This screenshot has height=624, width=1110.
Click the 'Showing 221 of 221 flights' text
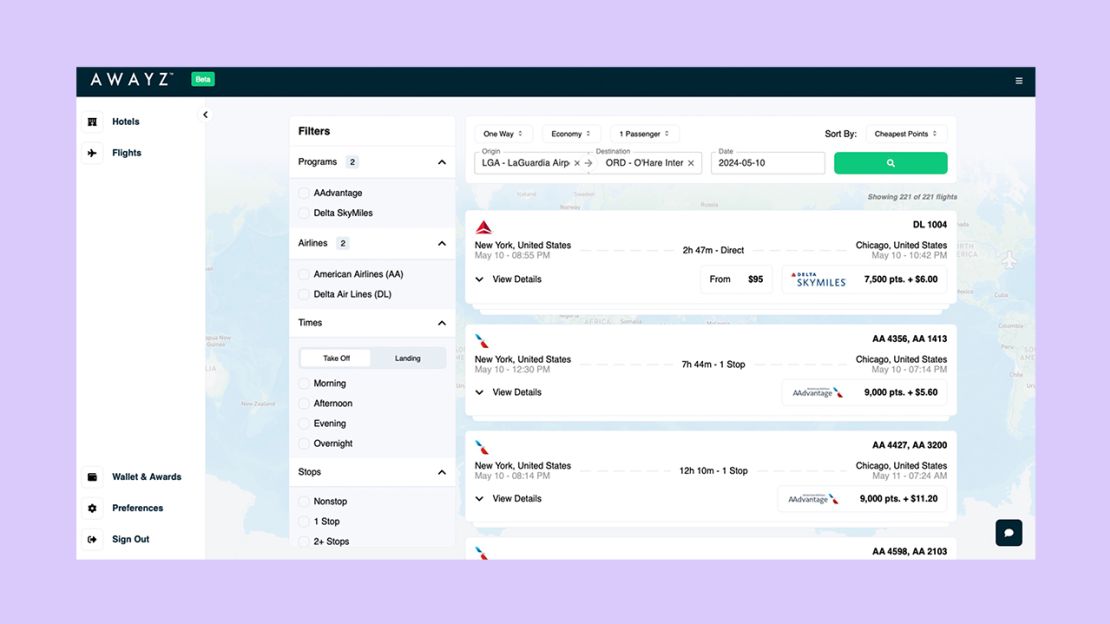912,197
